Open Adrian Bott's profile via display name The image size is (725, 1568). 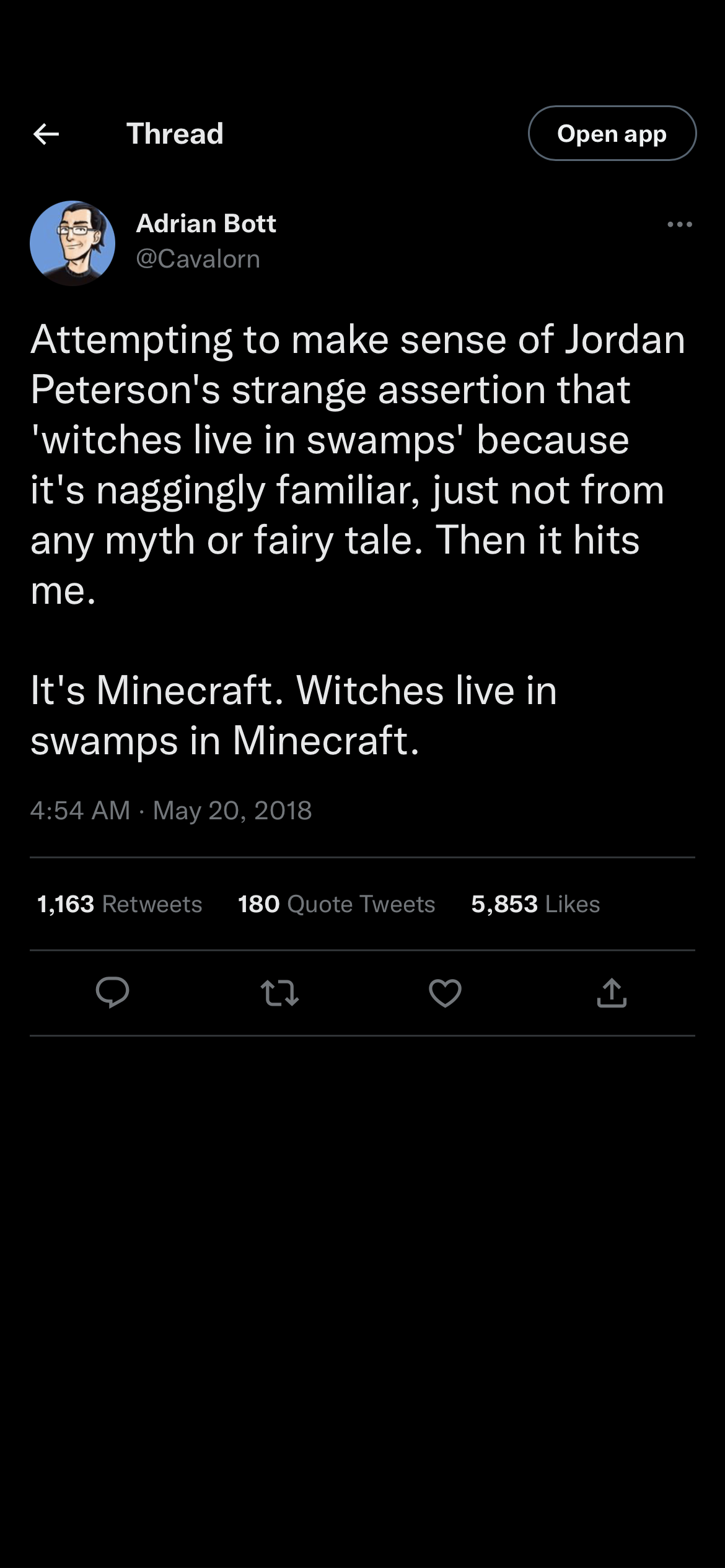tap(206, 224)
